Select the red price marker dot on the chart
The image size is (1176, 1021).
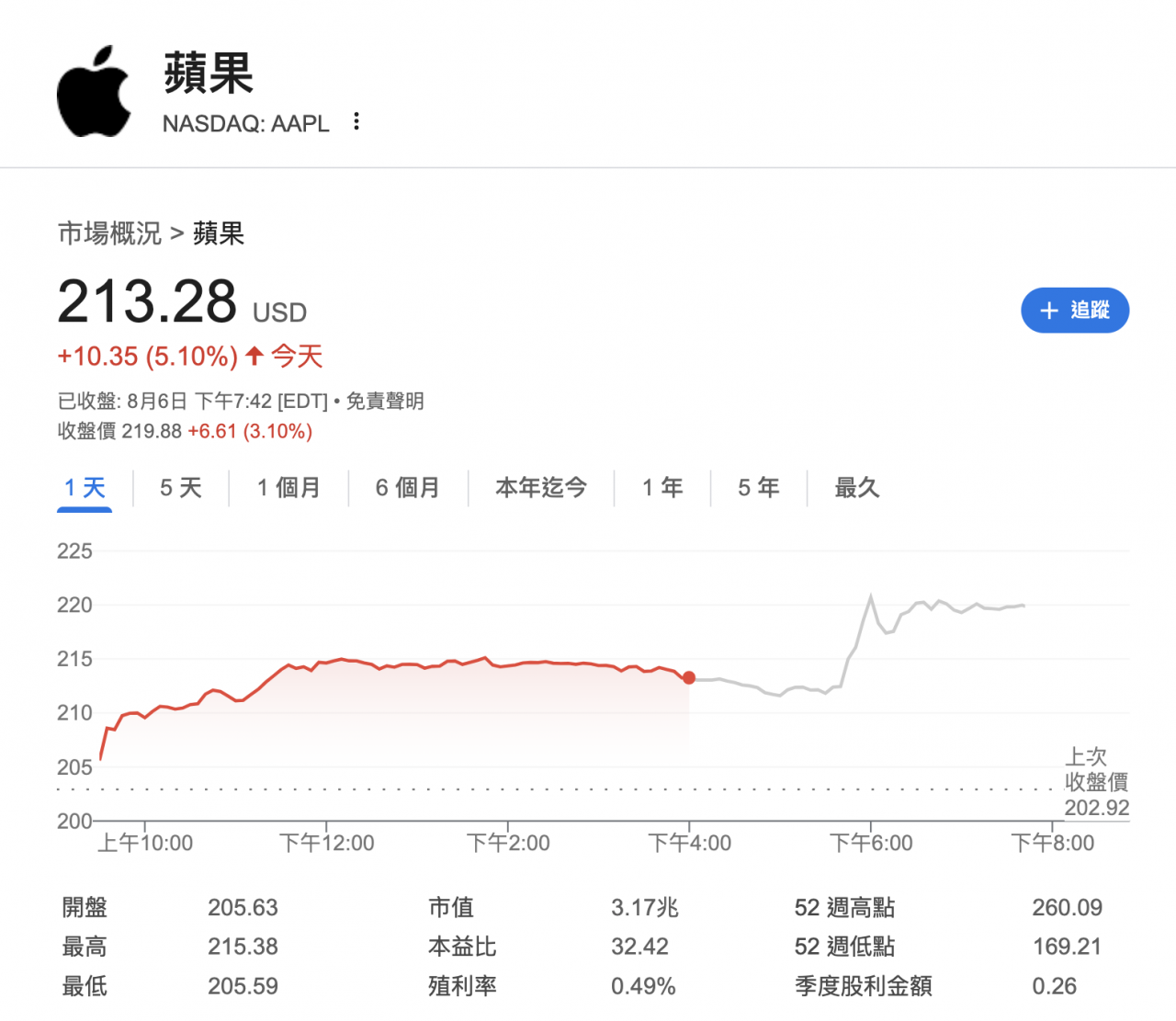(690, 678)
